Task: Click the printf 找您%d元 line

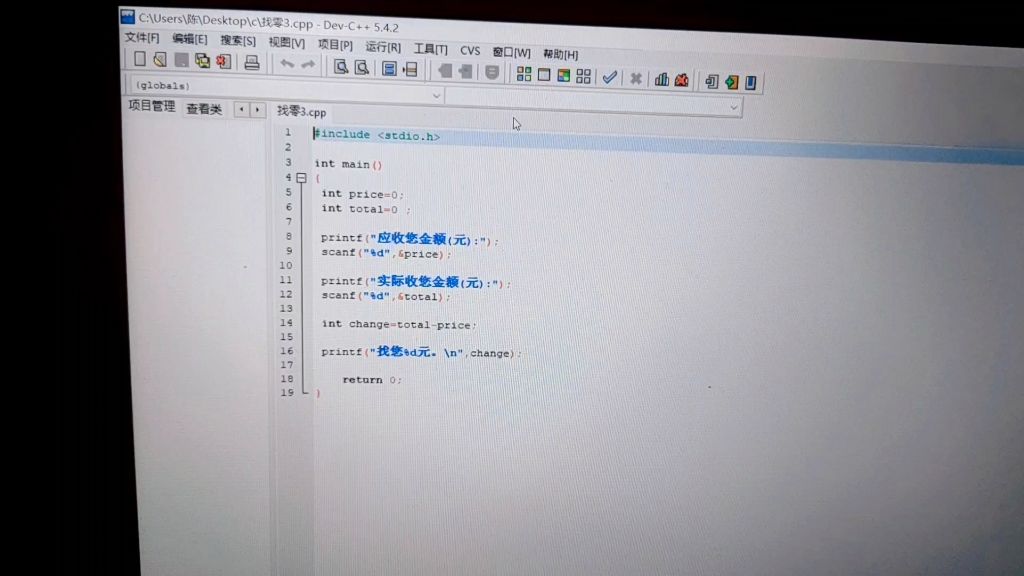Action: point(421,352)
